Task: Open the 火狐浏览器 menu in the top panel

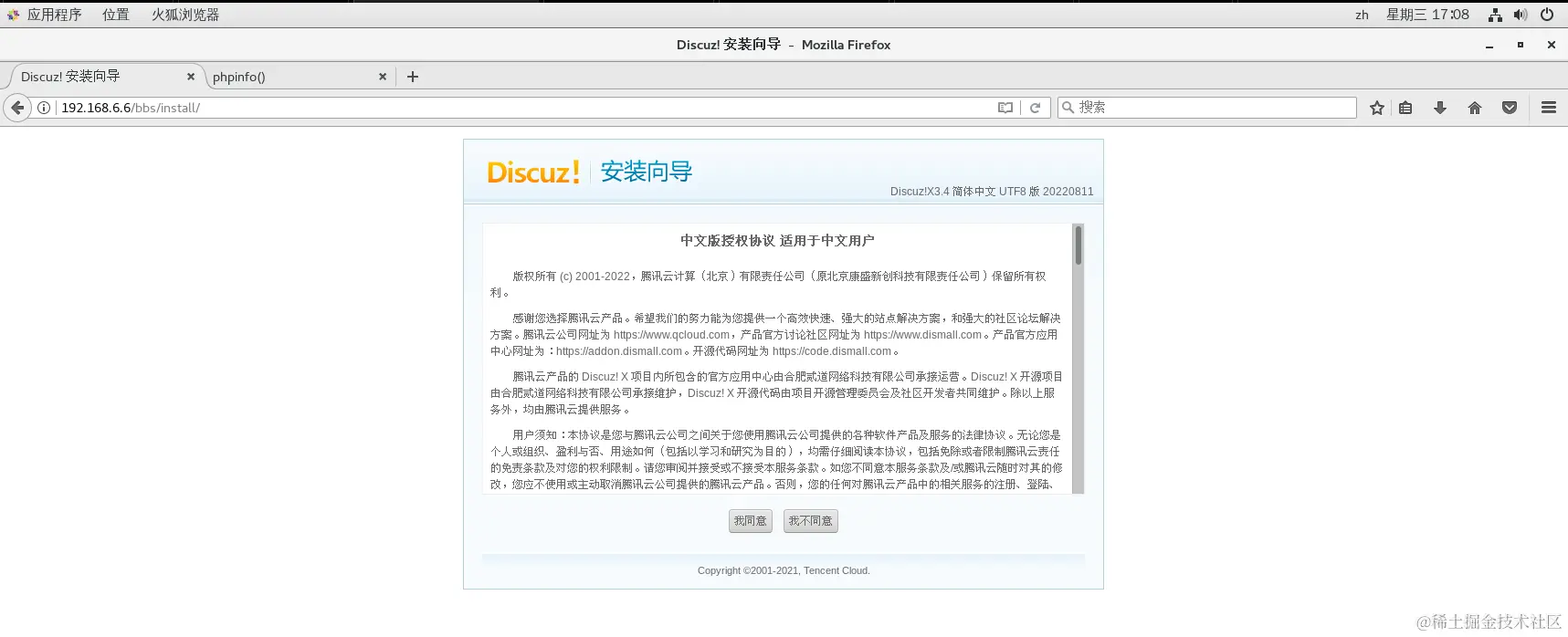Action: 185,15
